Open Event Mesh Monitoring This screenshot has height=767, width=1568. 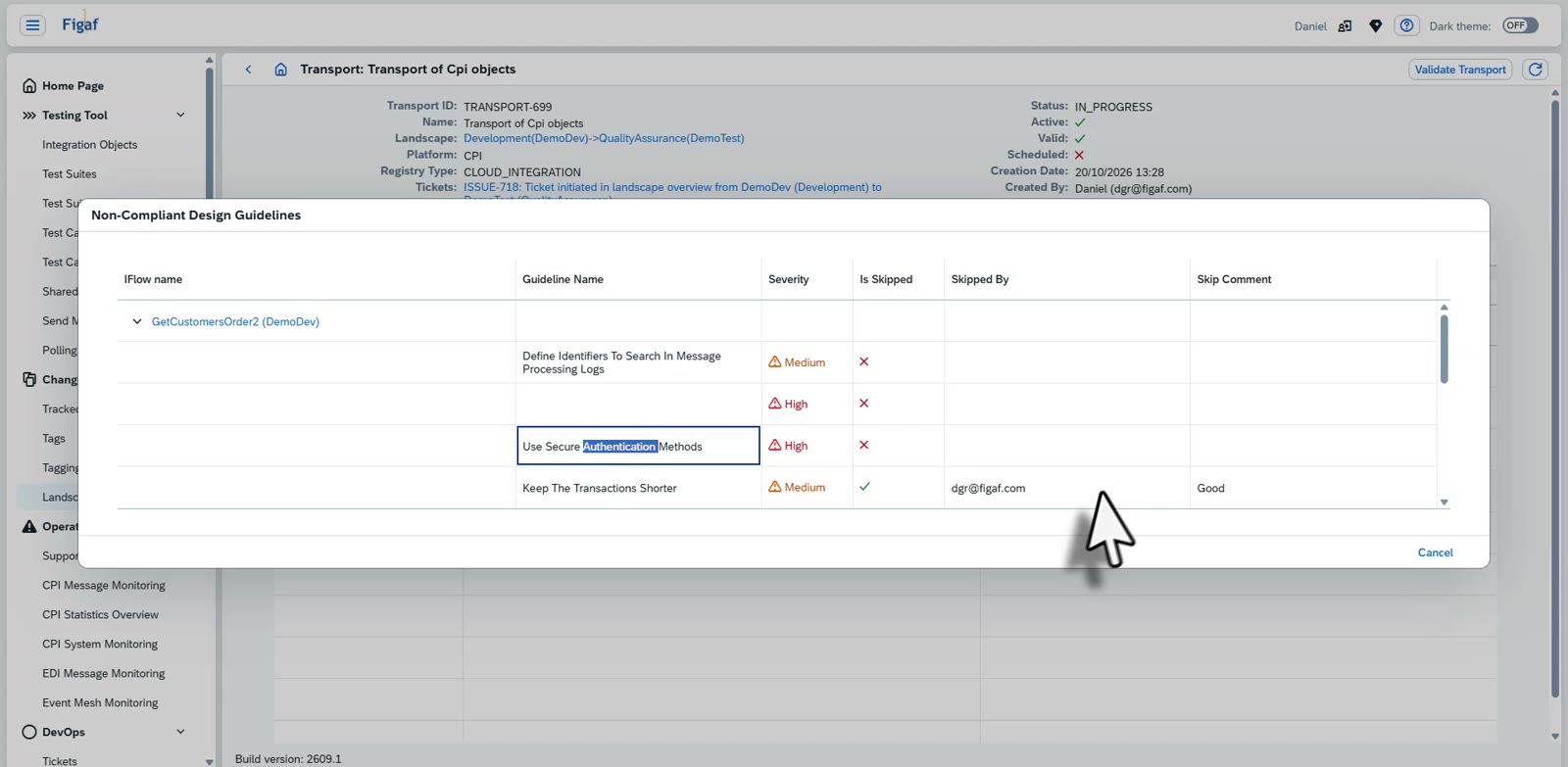[x=100, y=703]
